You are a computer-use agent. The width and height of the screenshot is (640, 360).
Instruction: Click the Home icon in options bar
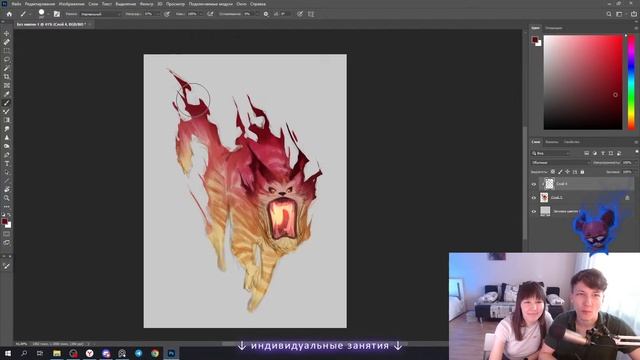coord(9,14)
